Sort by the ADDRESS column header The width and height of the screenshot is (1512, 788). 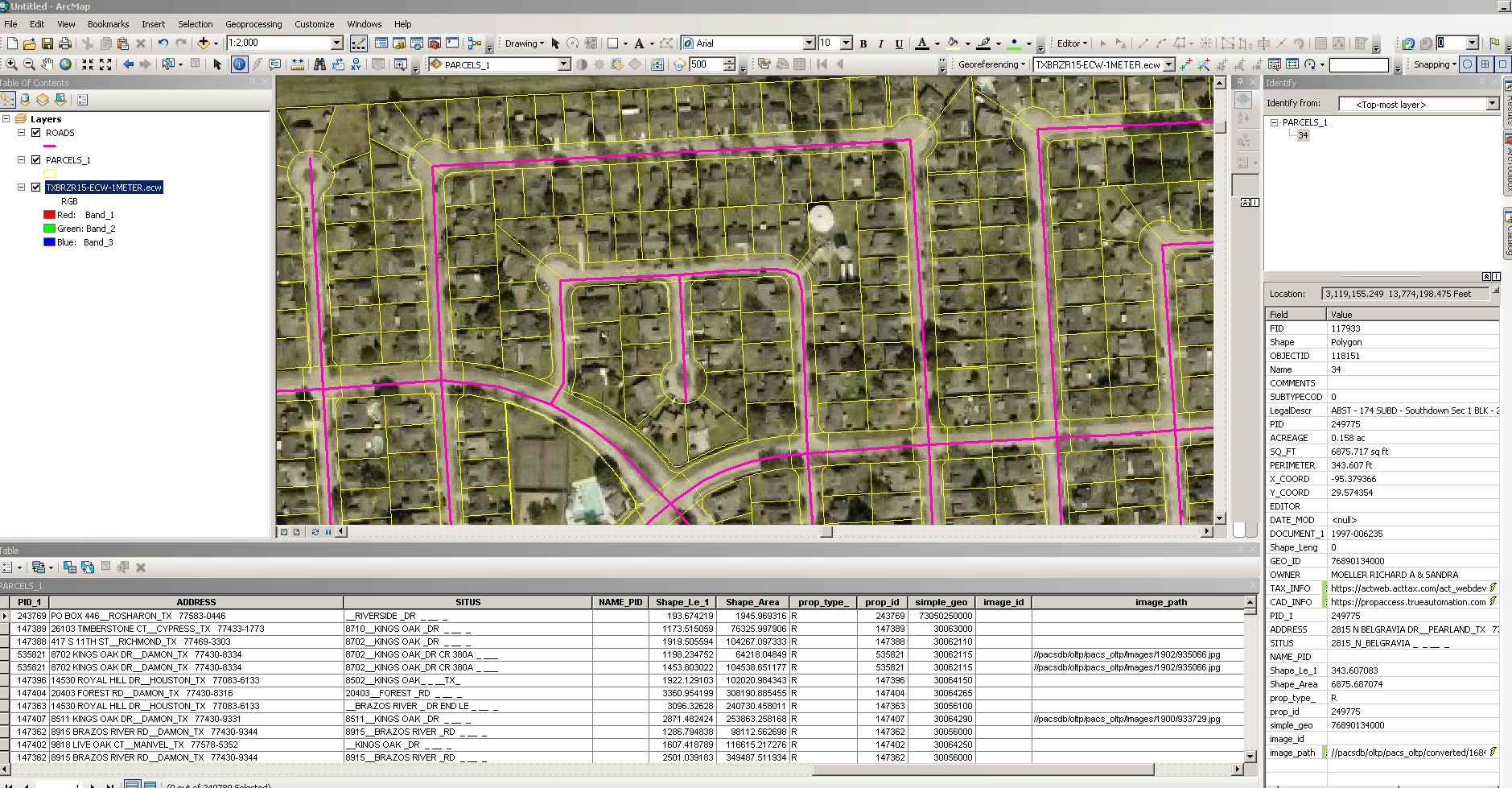[196, 602]
